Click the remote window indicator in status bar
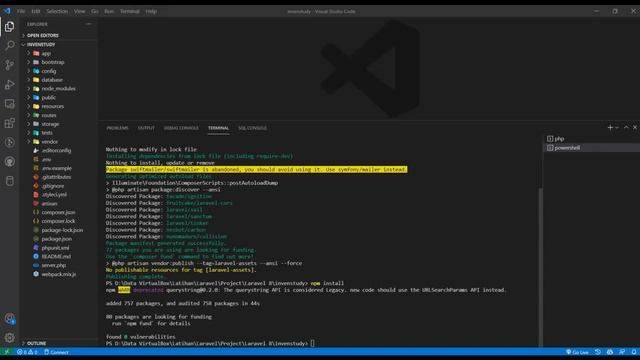 [7, 352]
